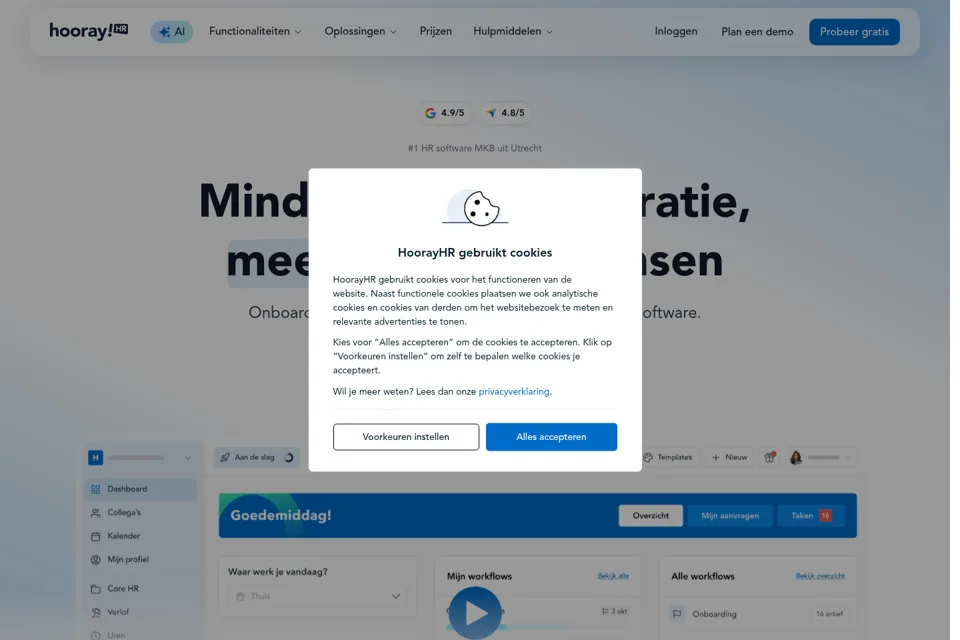
Task: Click the Google 4.9/5 rating badge
Action: click(x=445, y=113)
